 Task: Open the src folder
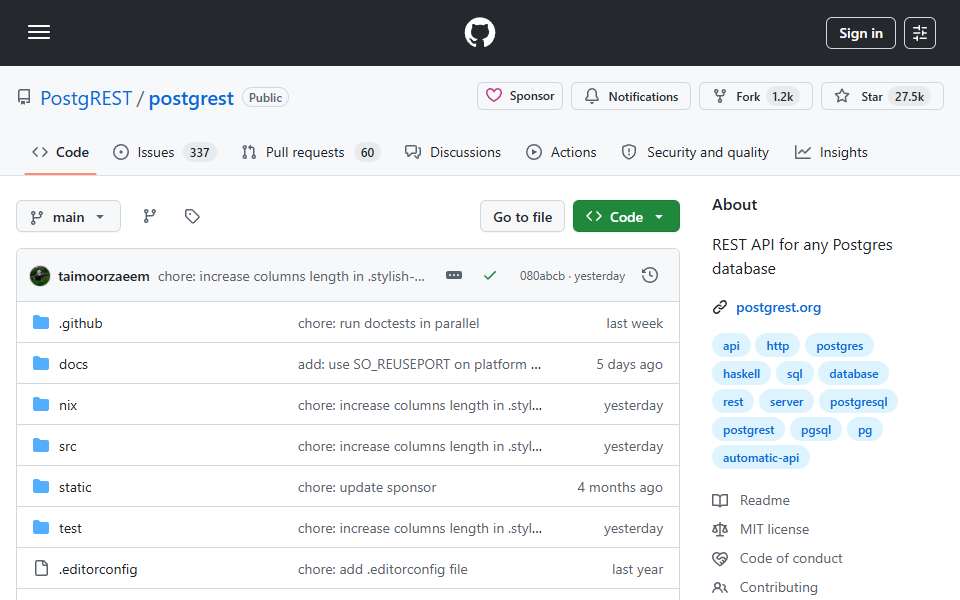[67, 446]
